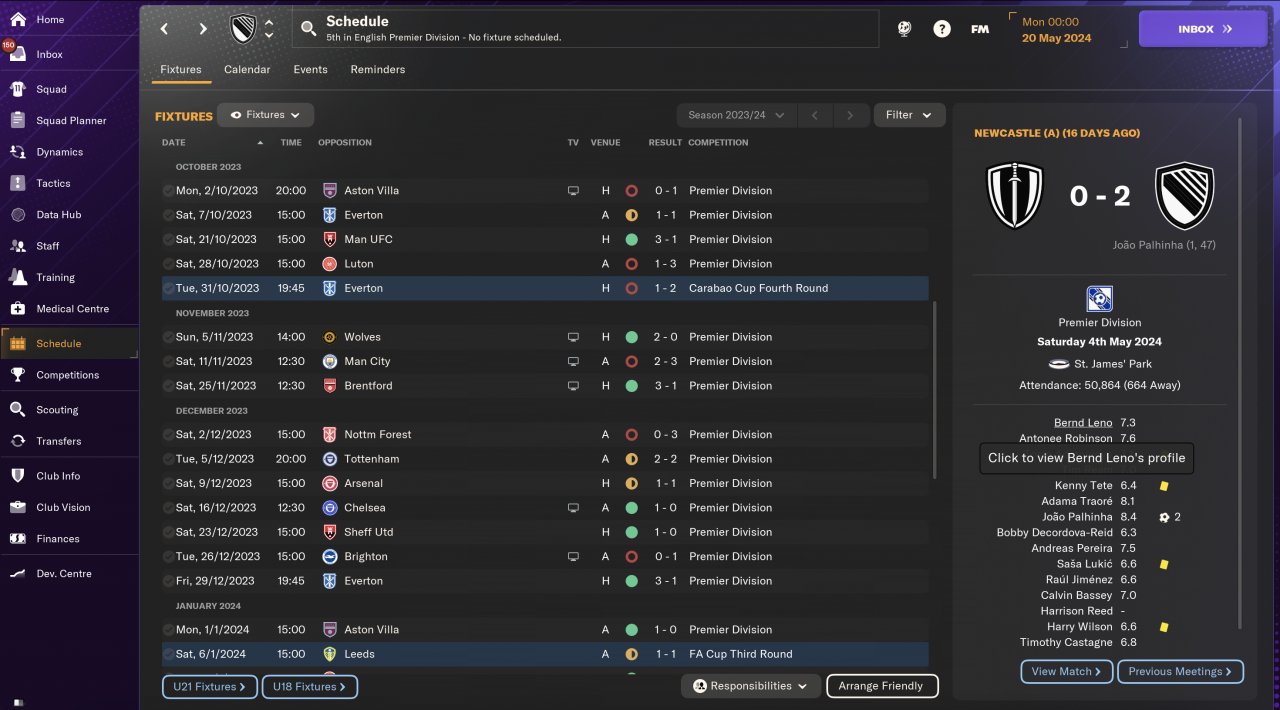Toggle the circle for Luton 28/10/2023
Image resolution: width=1280 pixels, height=710 pixels.
click(168, 264)
